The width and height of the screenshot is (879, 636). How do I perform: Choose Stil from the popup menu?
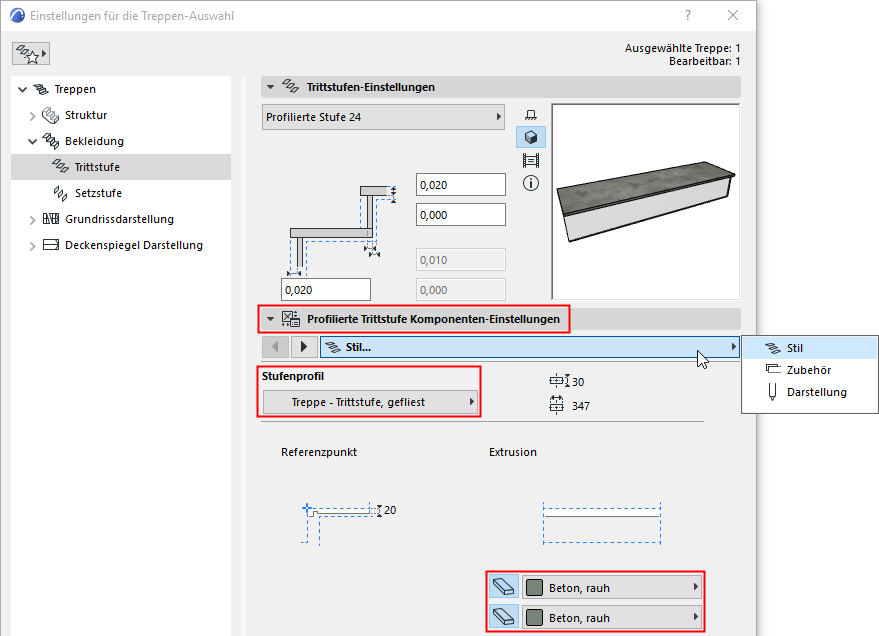(810, 348)
